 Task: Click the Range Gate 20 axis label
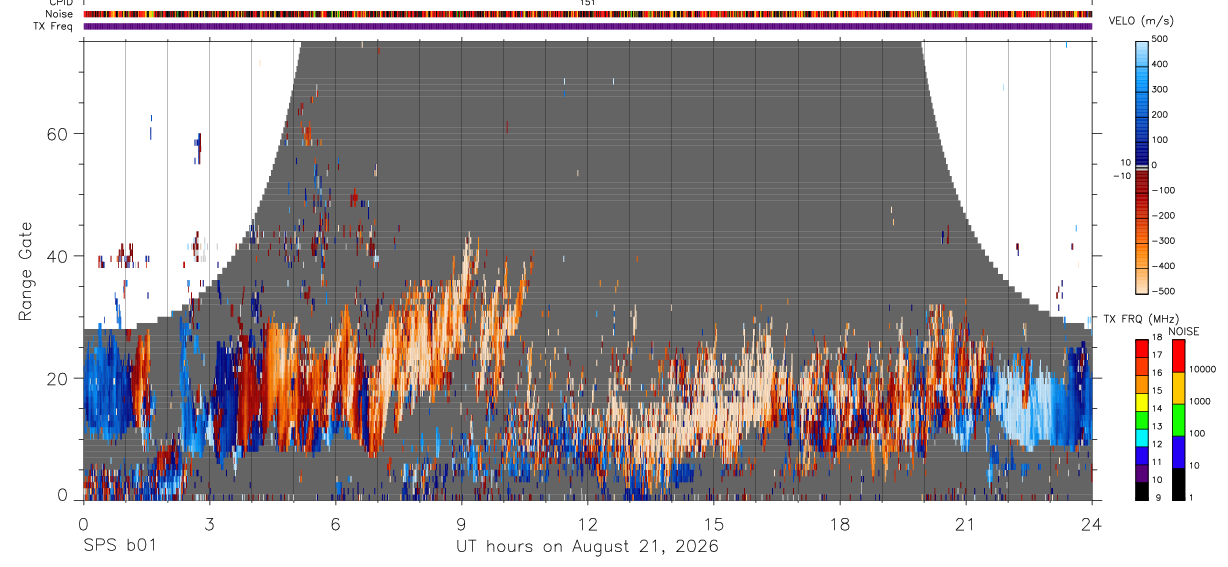coord(56,378)
